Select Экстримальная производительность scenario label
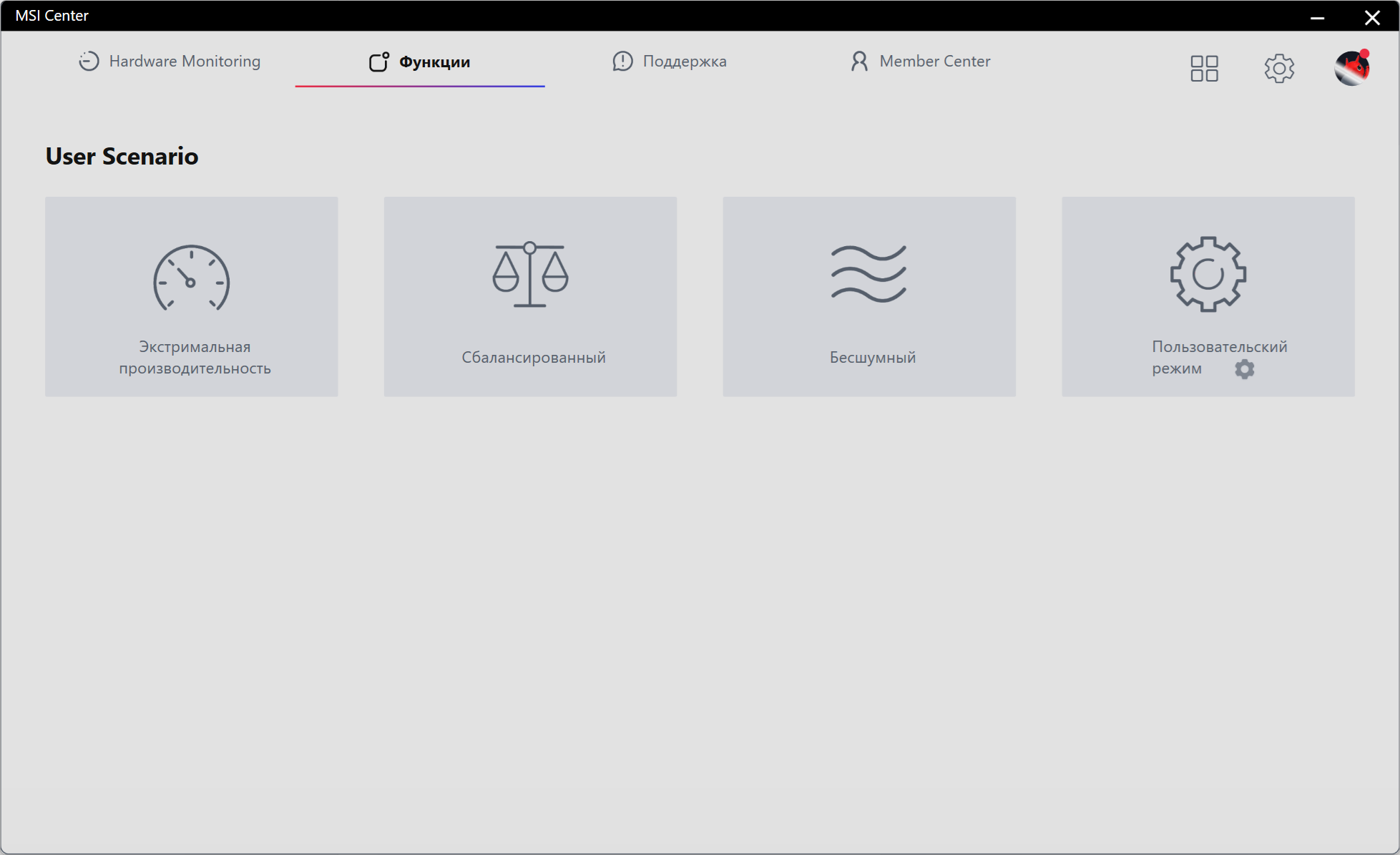Viewport: 1400px width, 855px height. (x=195, y=358)
